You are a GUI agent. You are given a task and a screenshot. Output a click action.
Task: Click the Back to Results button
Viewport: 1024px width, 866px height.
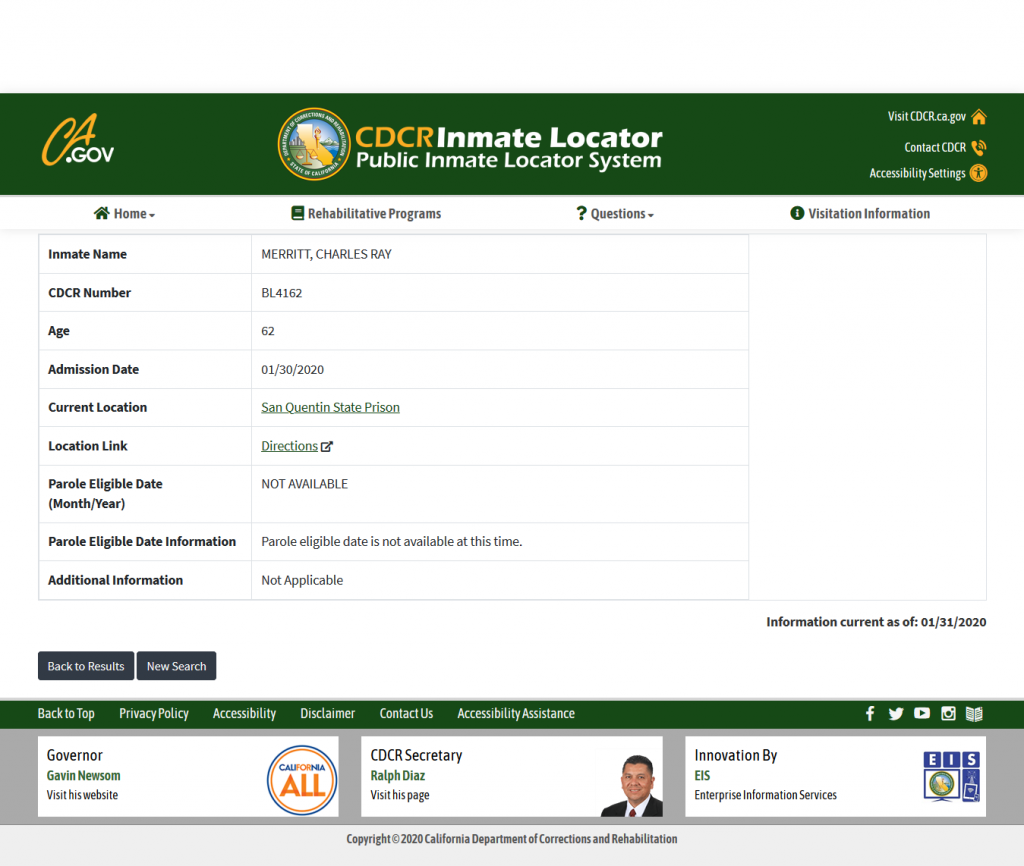86,666
